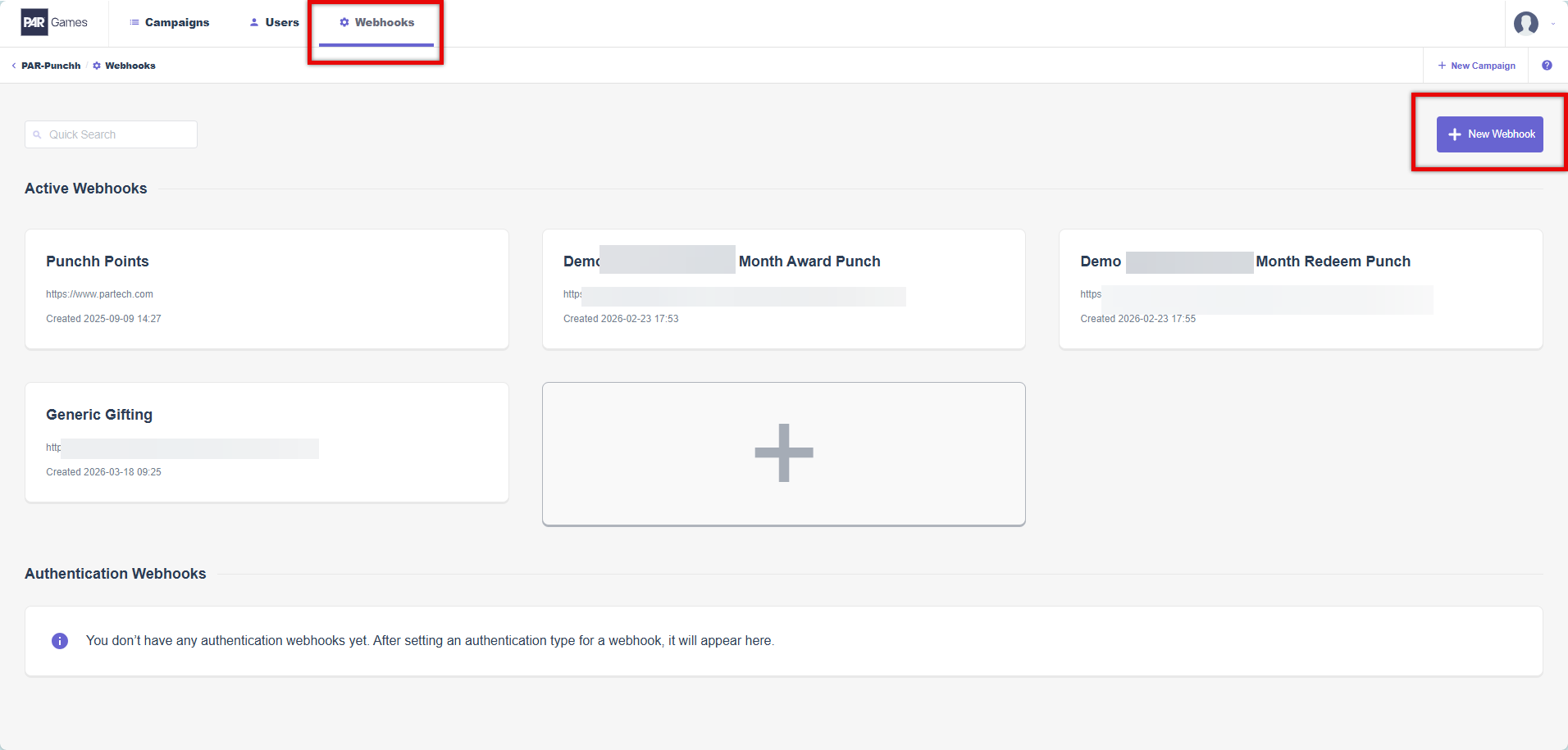Click the PAR Games logo
1568x750 pixels.
point(54,22)
